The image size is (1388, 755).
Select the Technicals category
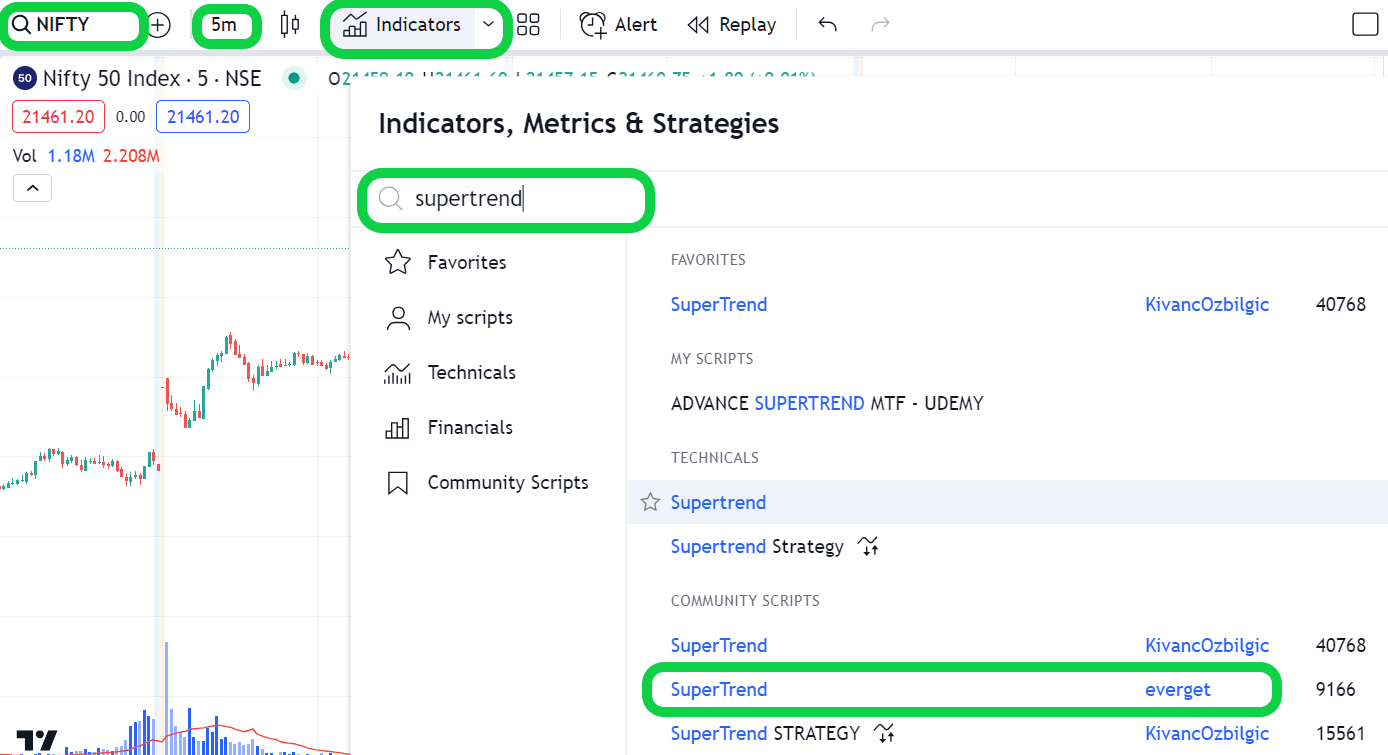point(471,372)
